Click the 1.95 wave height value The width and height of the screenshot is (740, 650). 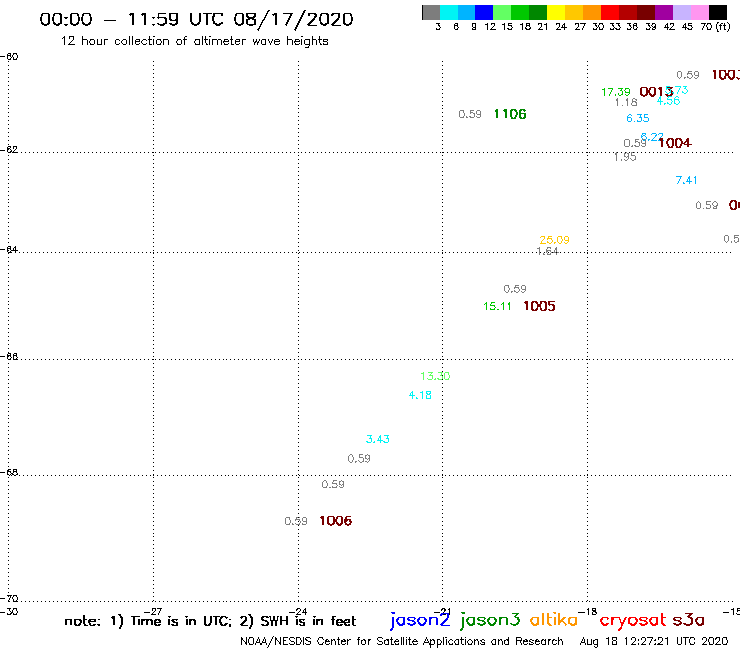(x=625, y=157)
